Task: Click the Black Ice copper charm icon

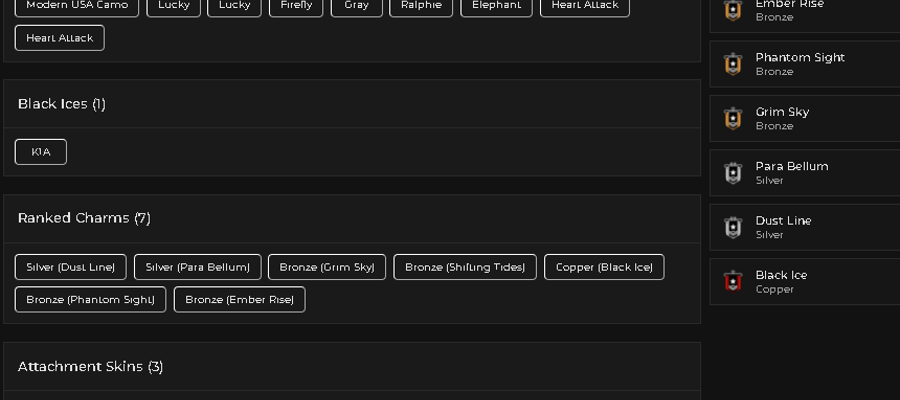Action: (733, 281)
